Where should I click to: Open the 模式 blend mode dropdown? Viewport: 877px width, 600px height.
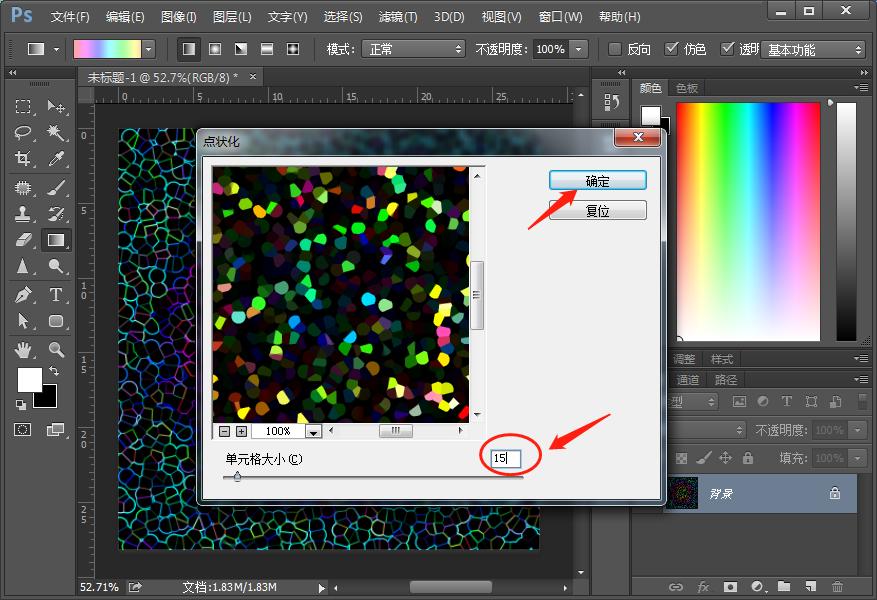point(415,49)
